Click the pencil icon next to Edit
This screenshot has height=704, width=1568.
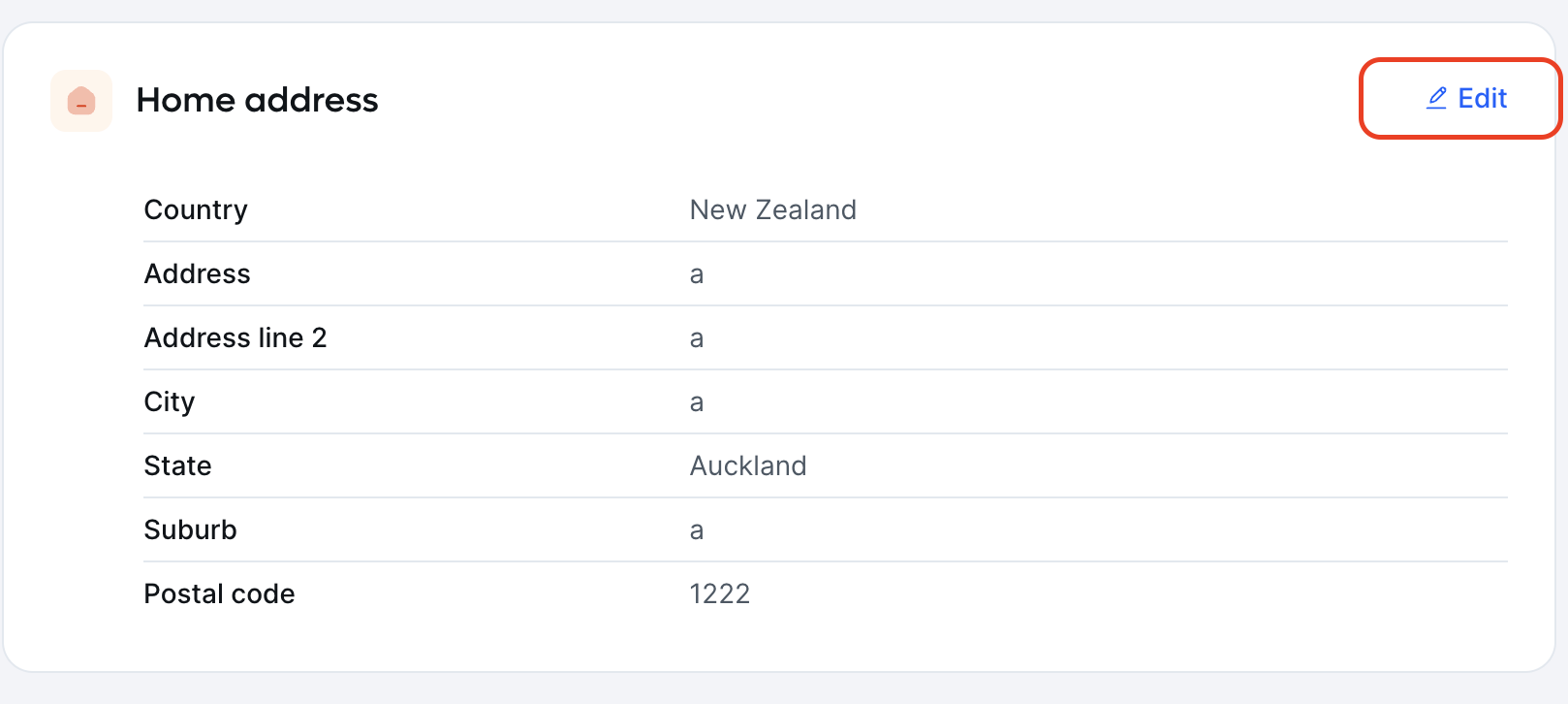point(1437,98)
